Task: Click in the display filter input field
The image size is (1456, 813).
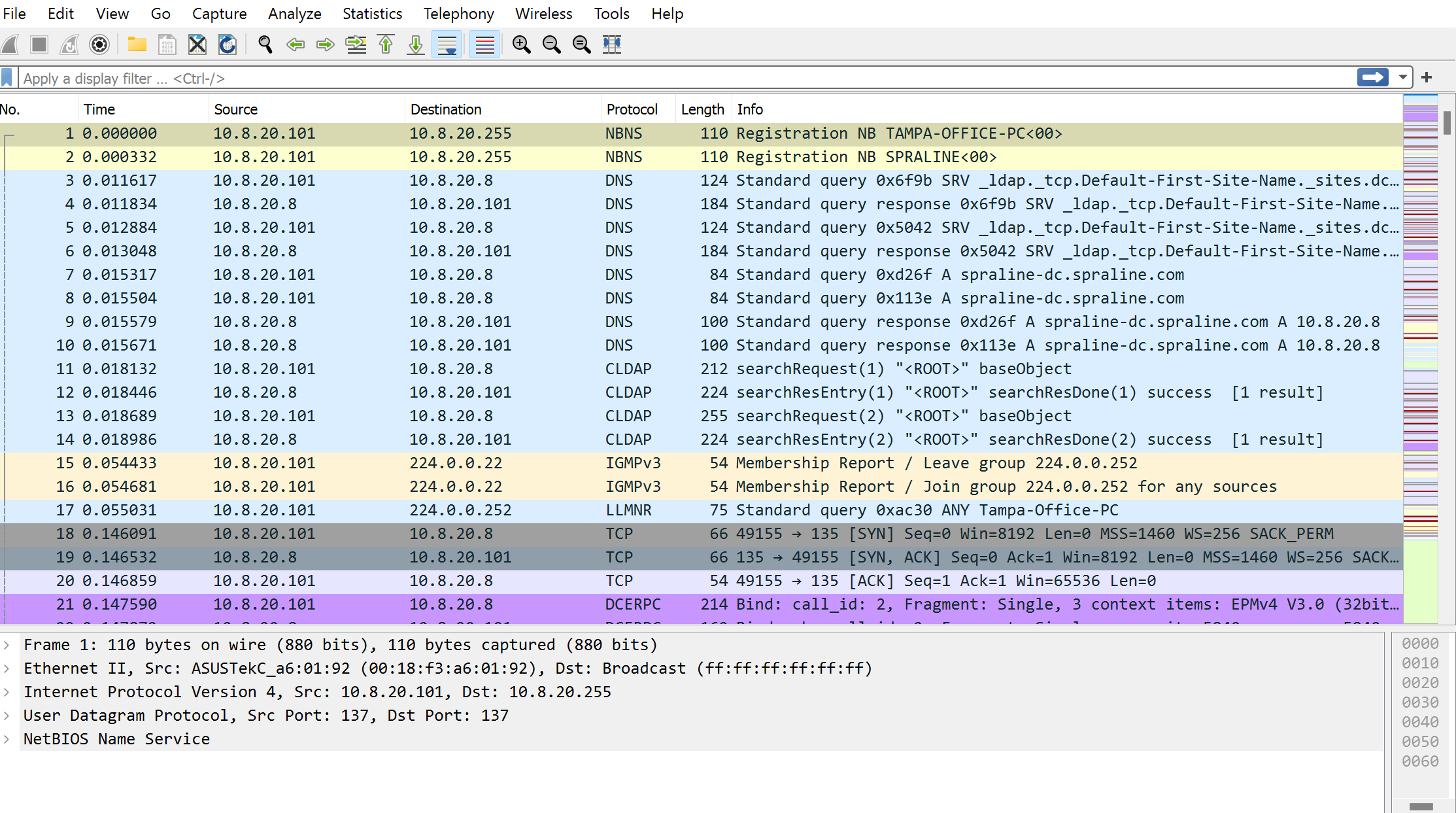Action: point(654,78)
